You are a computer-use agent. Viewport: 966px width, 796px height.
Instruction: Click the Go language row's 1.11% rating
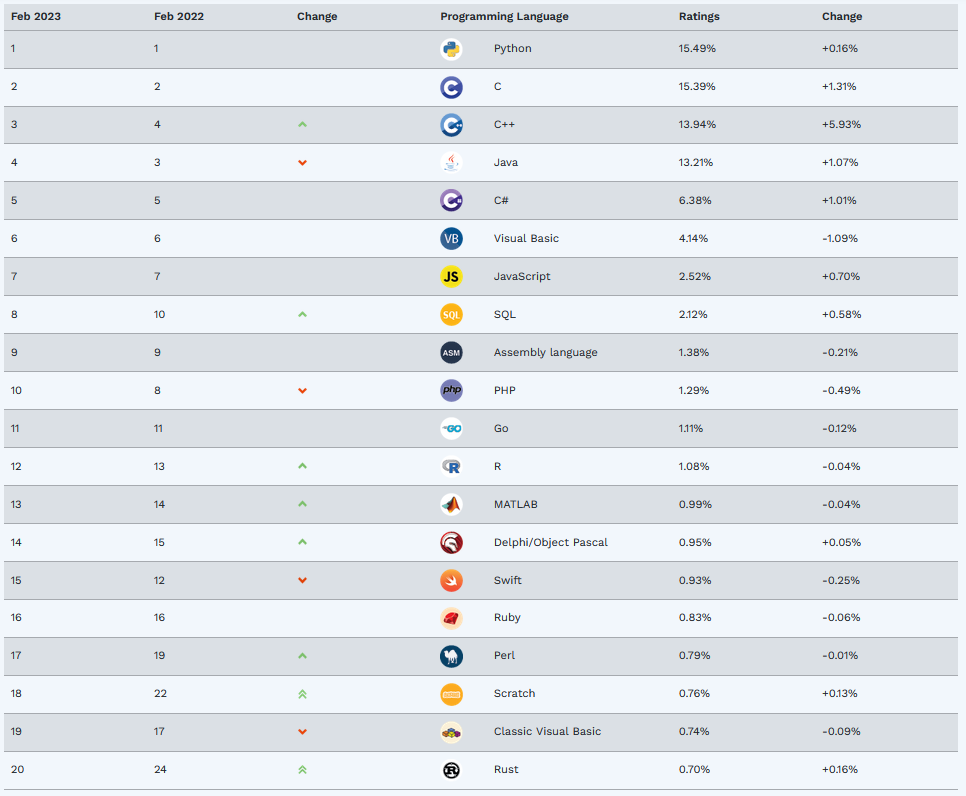tap(691, 429)
